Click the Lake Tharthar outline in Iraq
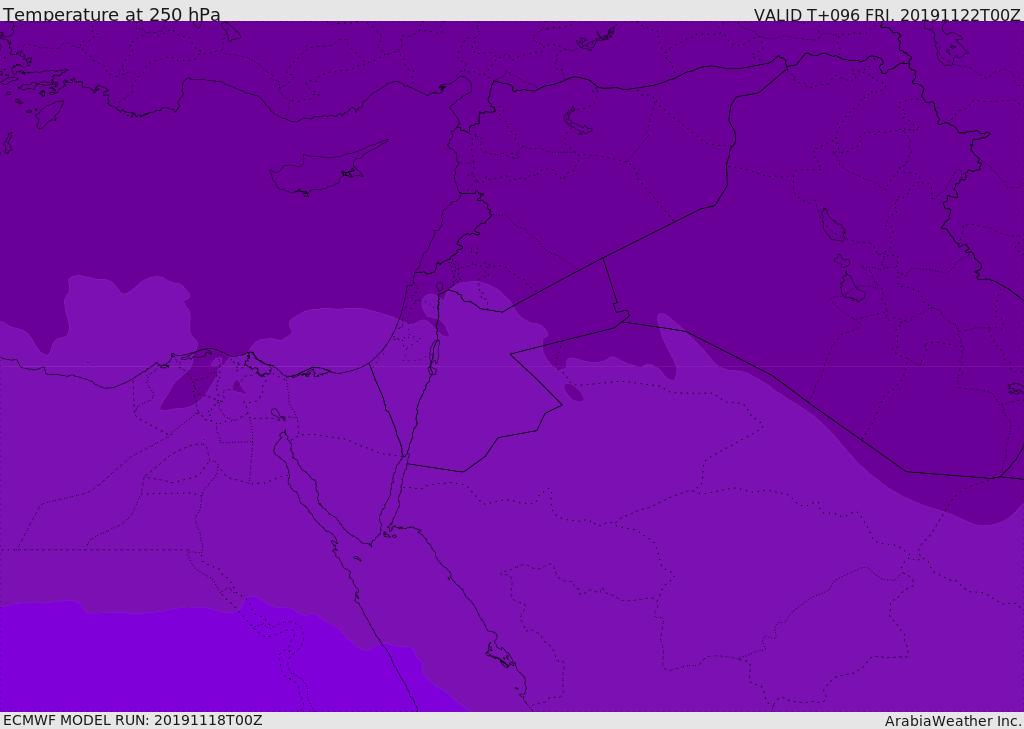Image resolution: width=1024 pixels, height=729 pixels. (x=831, y=225)
